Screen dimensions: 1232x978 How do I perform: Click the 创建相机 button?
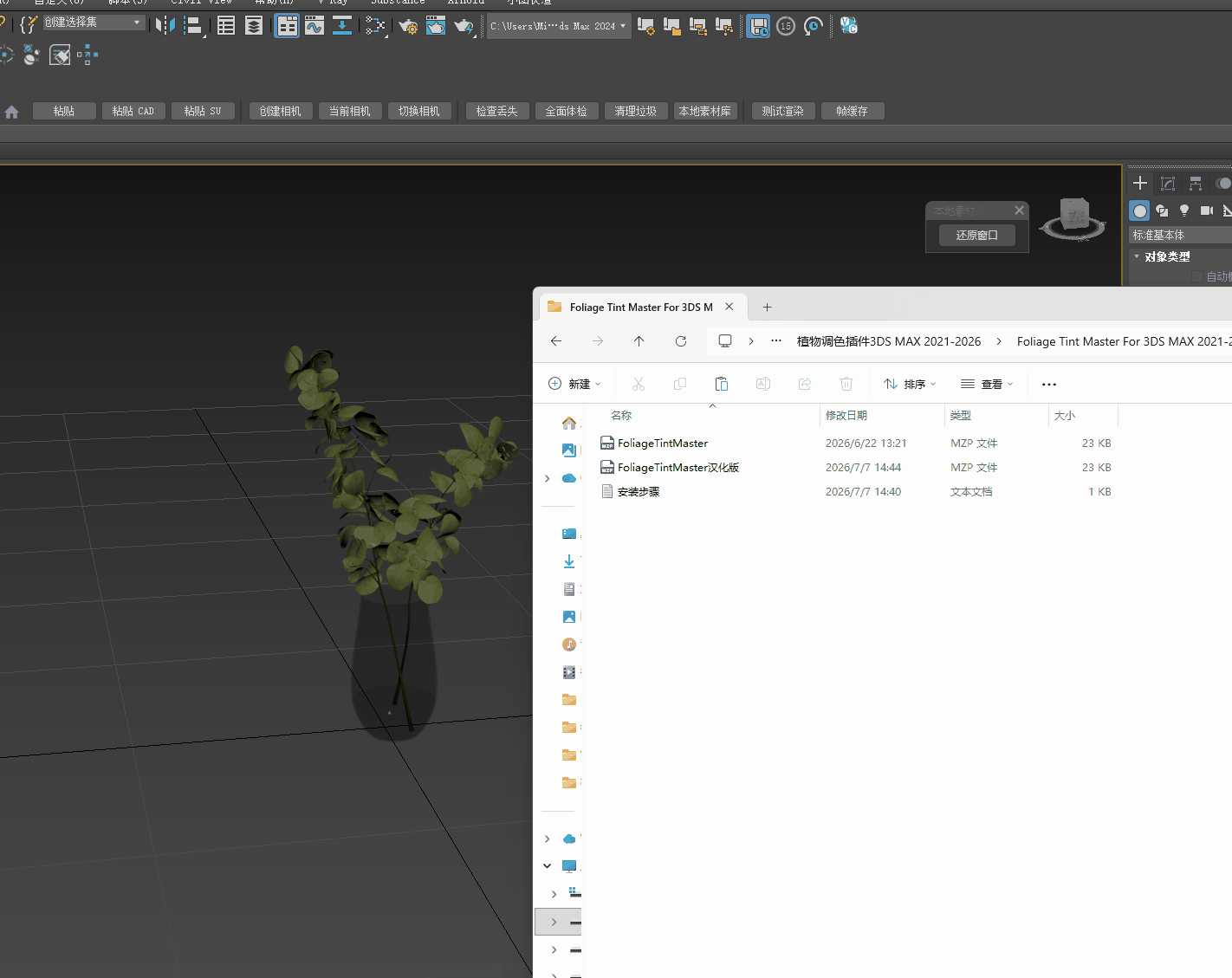[x=281, y=111]
